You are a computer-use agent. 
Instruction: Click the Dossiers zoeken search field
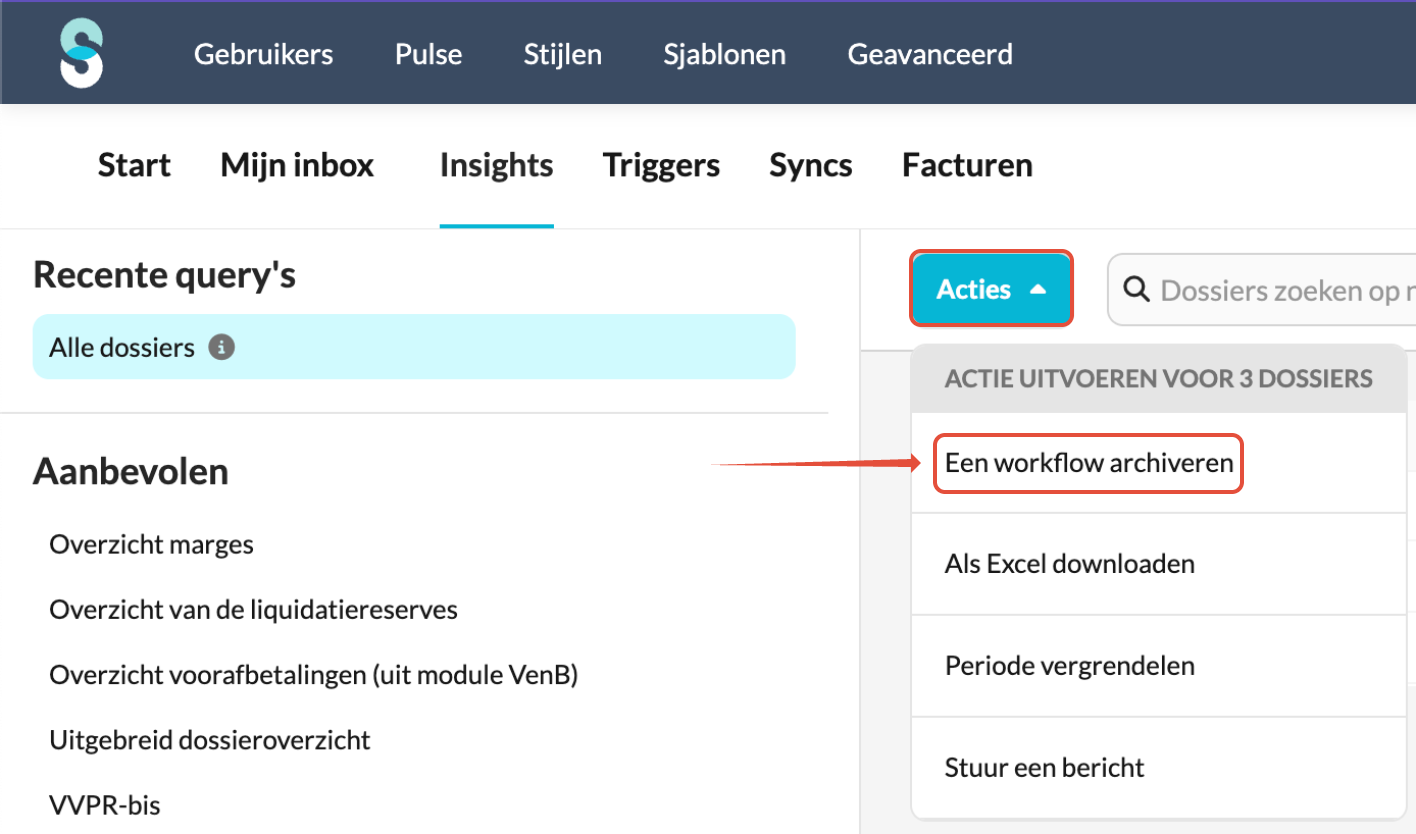(1262, 290)
